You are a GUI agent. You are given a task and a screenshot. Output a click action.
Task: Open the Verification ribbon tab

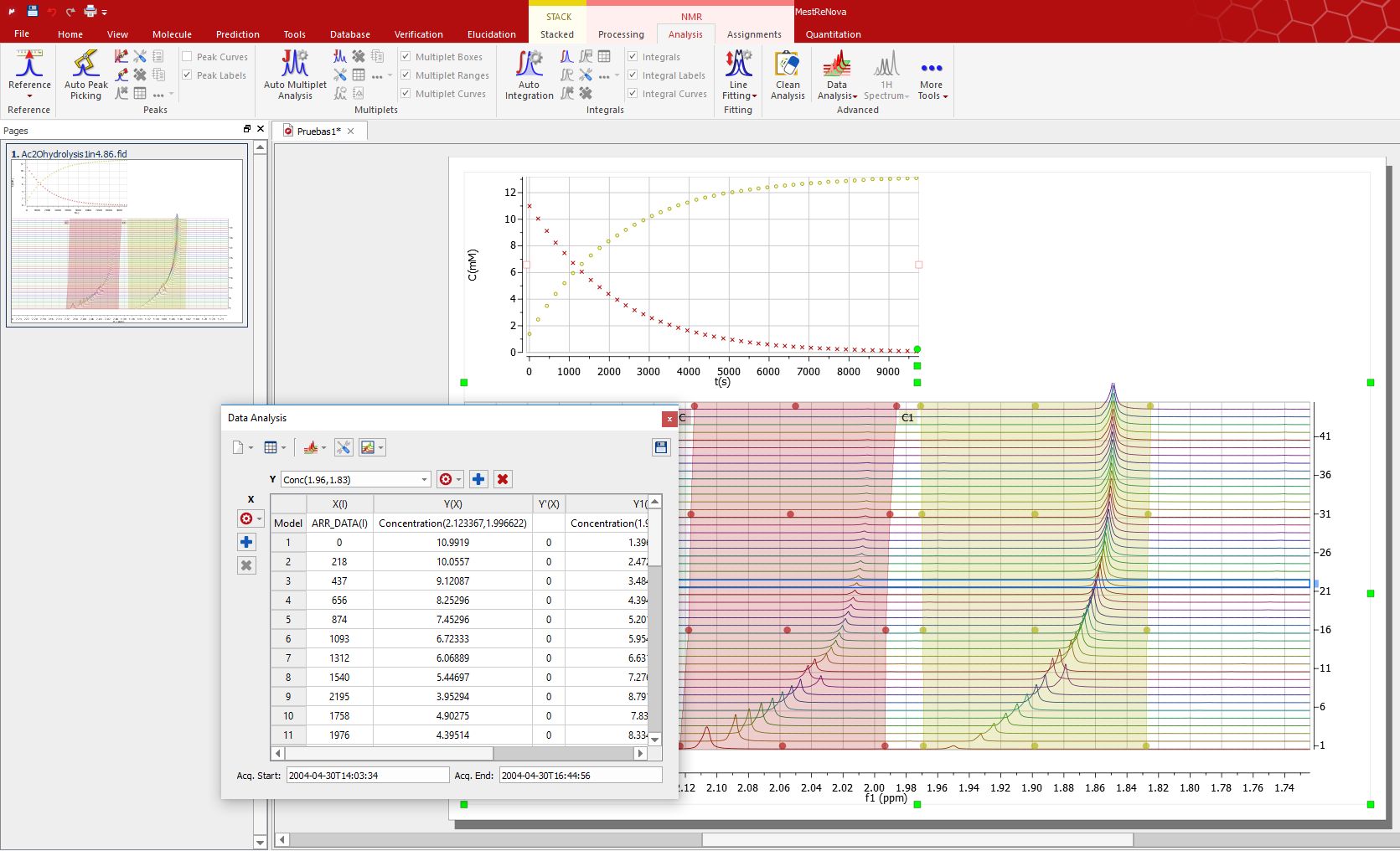pyautogui.click(x=419, y=34)
